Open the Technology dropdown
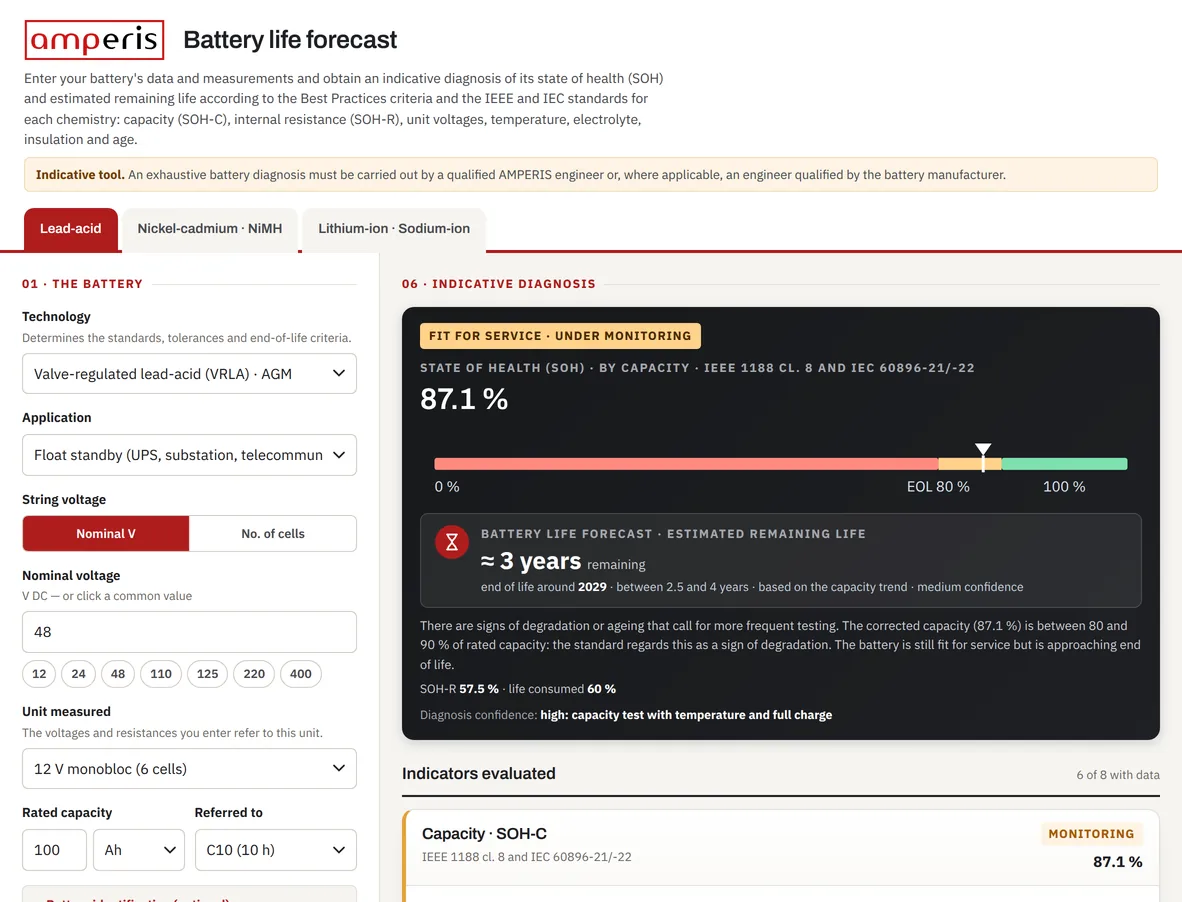This screenshot has width=1182, height=902. pos(189,374)
